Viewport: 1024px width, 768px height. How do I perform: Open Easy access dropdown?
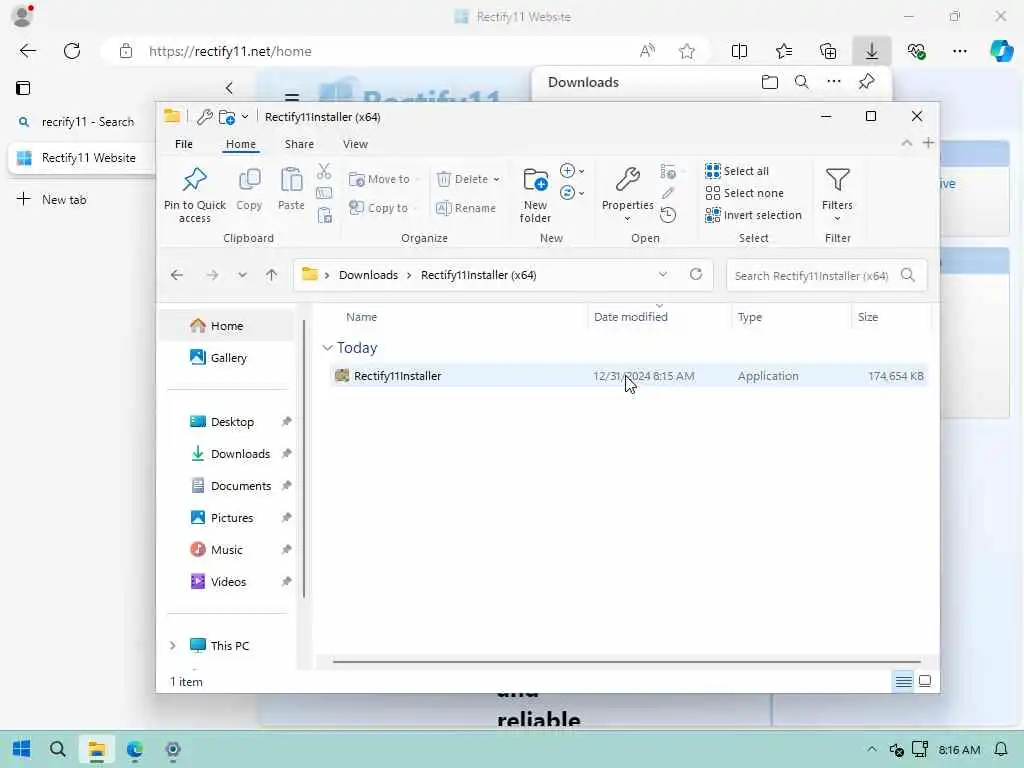click(x=572, y=193)
